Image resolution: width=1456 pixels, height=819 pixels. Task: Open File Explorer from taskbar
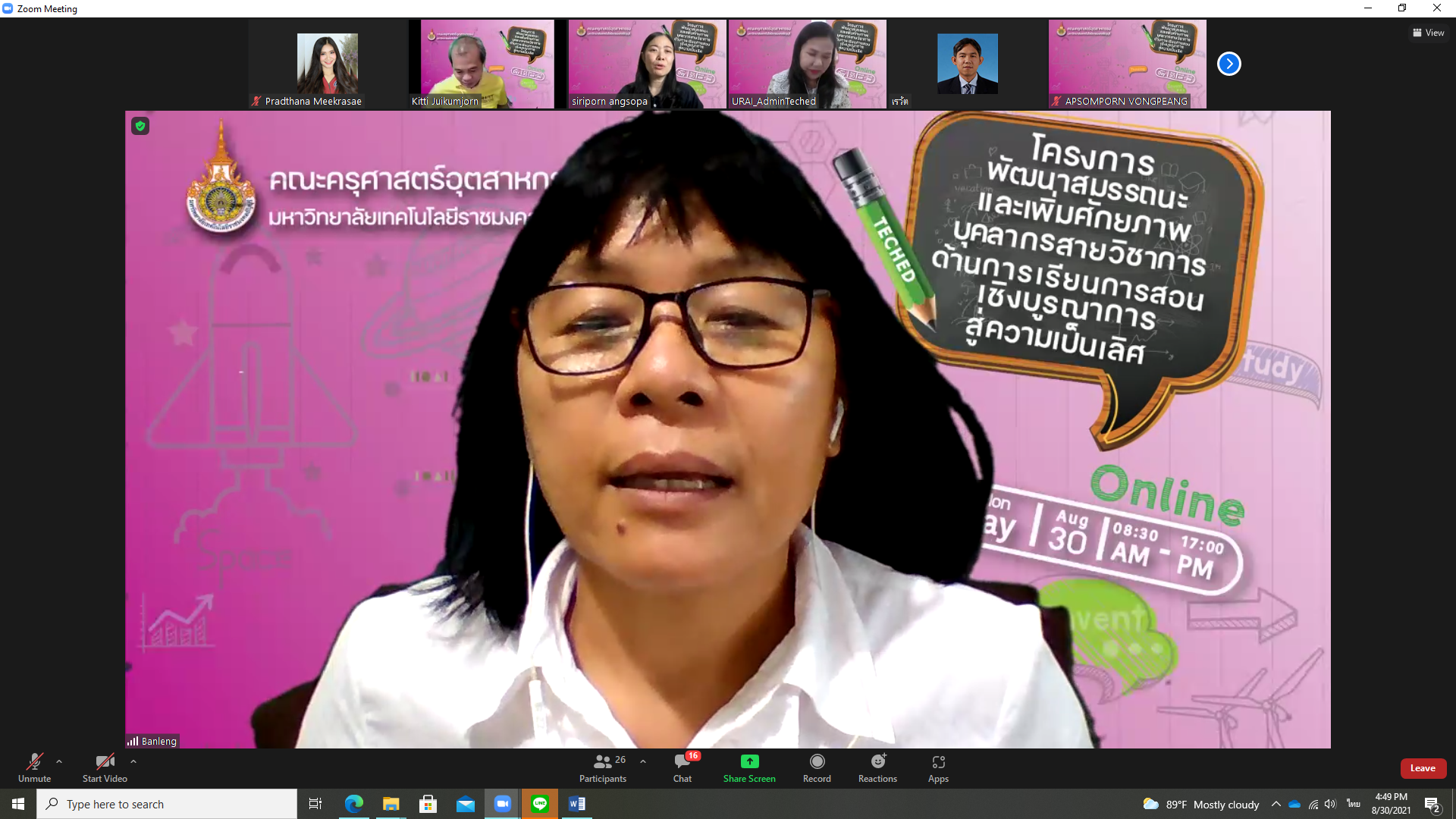click(x=391, y=804)
